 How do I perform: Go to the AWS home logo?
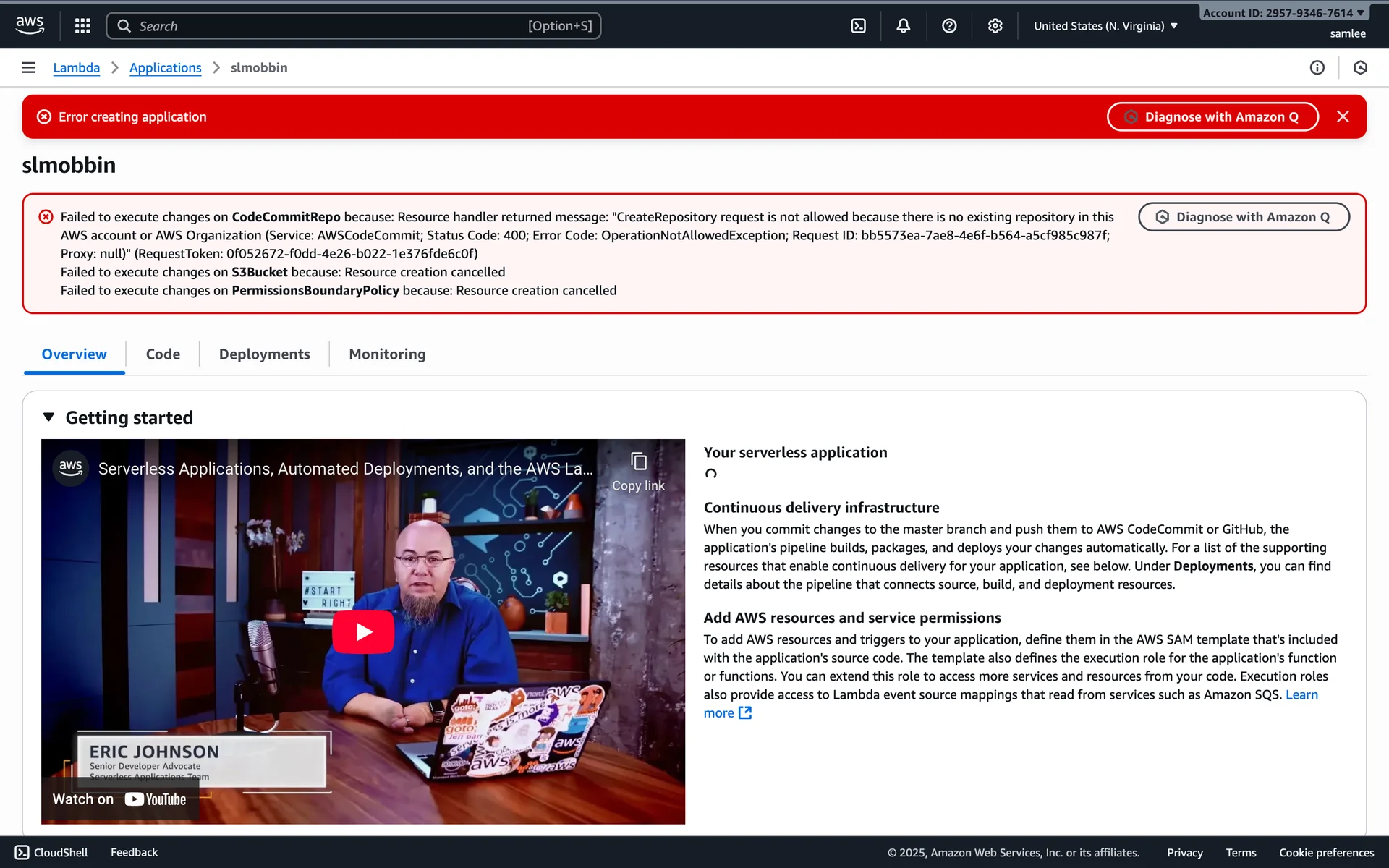click(30, 25)
